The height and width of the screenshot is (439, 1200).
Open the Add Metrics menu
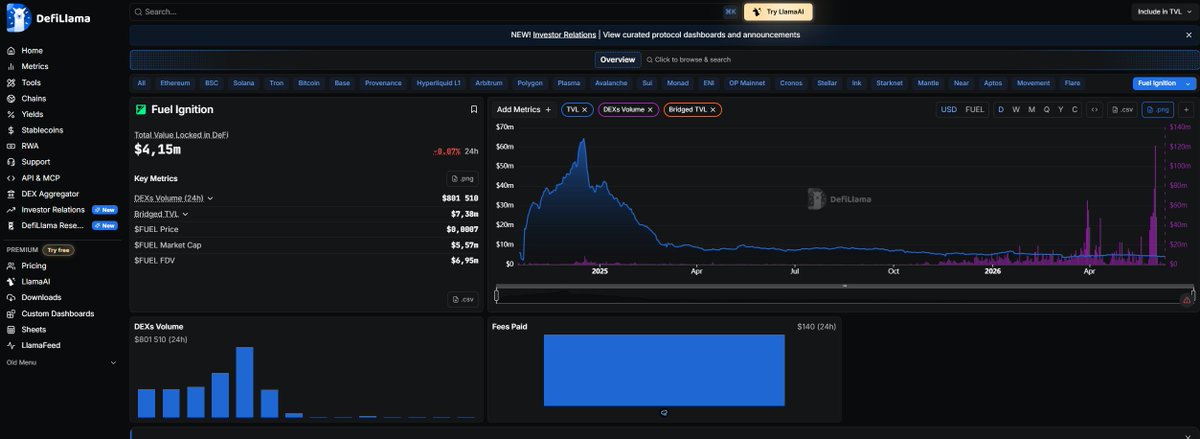[x=525, y=109]
